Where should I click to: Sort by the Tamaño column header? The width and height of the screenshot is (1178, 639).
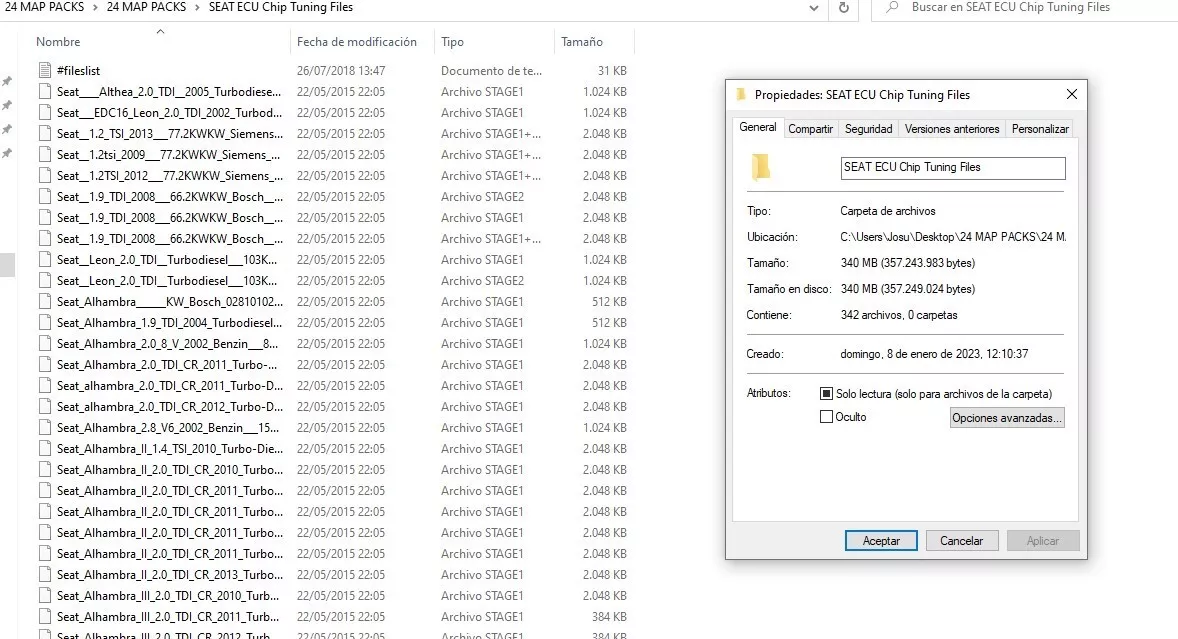(582, 42)
